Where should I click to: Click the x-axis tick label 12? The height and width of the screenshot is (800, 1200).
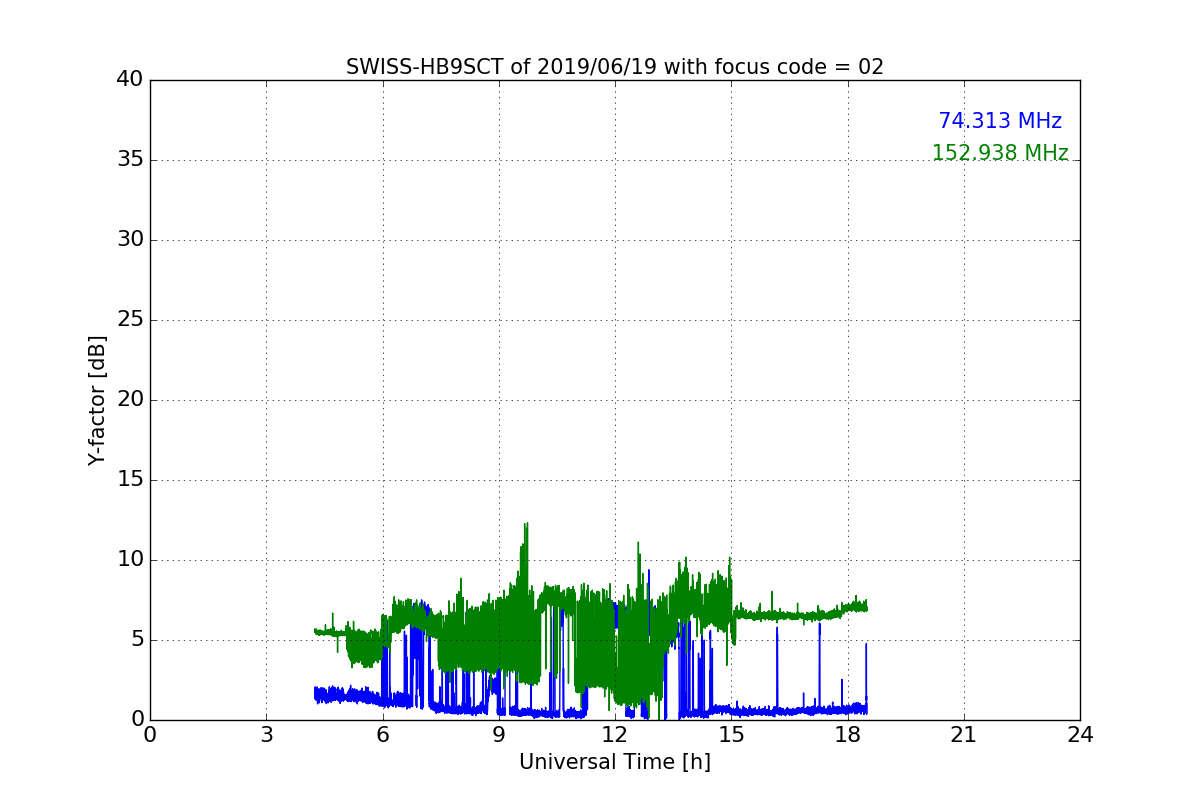click(615, 735)
